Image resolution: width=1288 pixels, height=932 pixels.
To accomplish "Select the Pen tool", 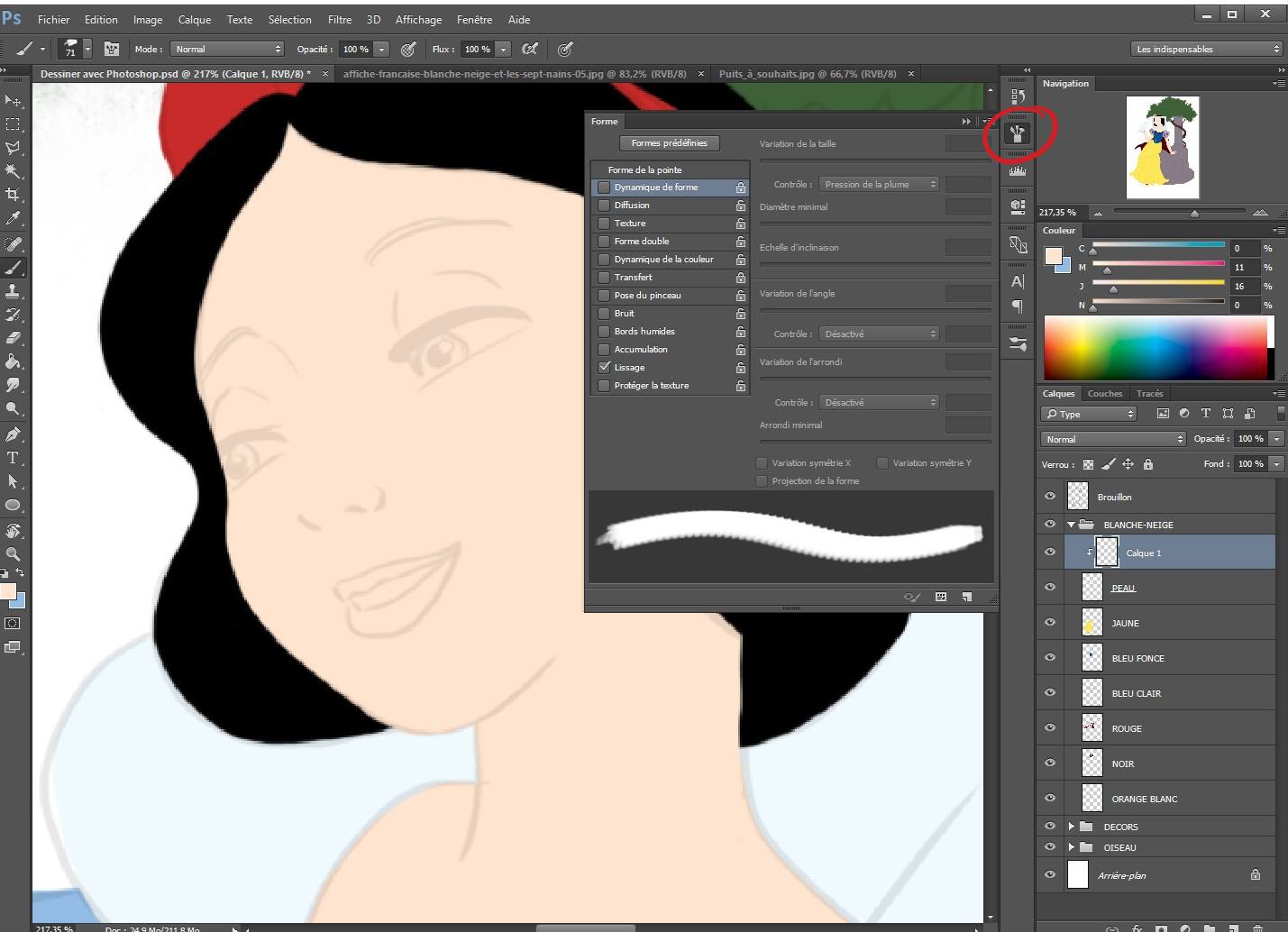I will (13, 435).
